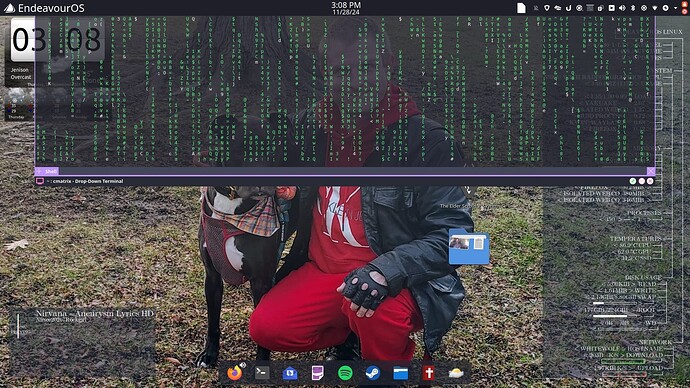
Task: Open the white document icon in tray
Action: pos(521,8)
